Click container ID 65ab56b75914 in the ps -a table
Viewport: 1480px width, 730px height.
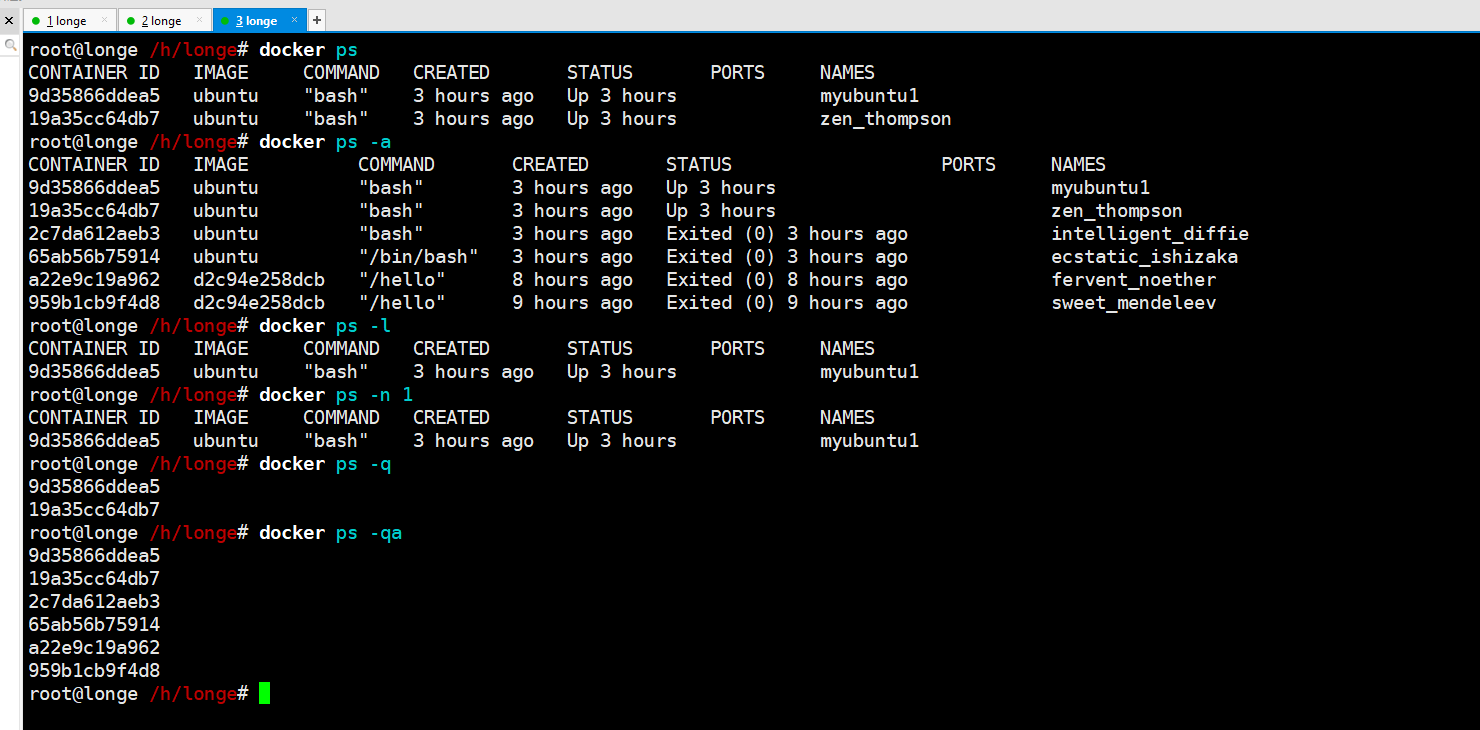[94, 257]
